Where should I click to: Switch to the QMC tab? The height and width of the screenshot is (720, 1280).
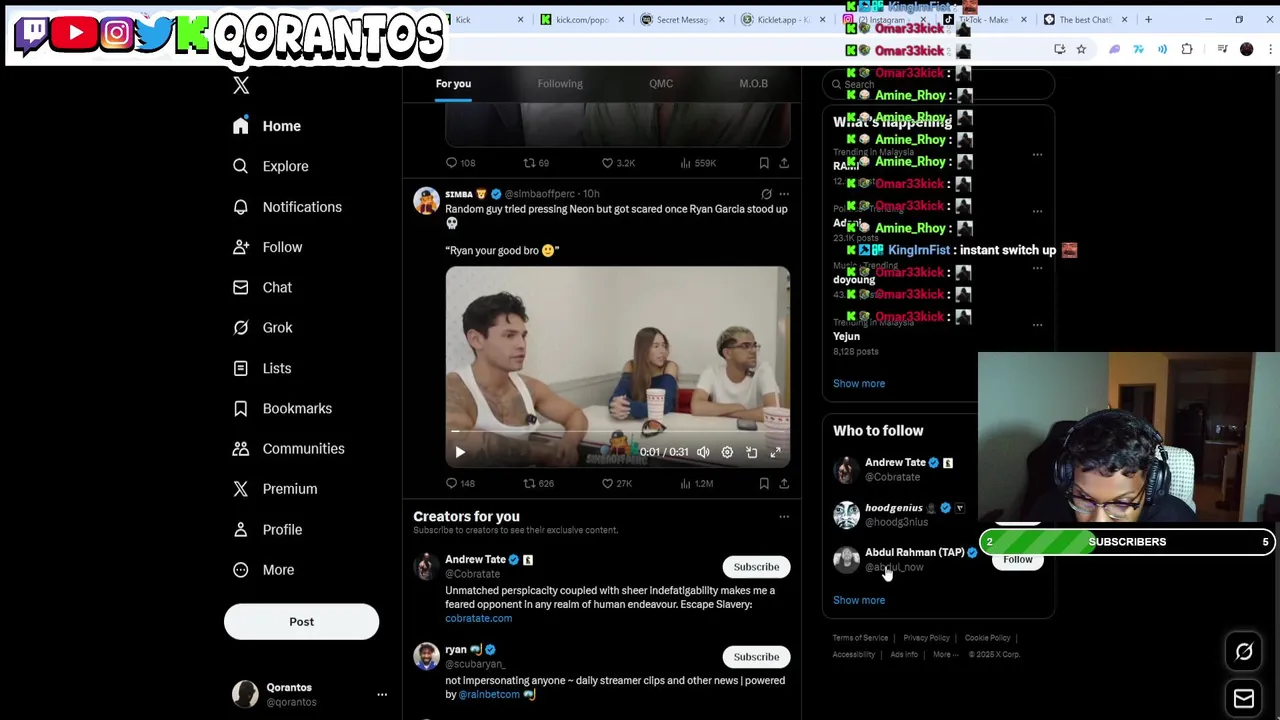point(661,84)
